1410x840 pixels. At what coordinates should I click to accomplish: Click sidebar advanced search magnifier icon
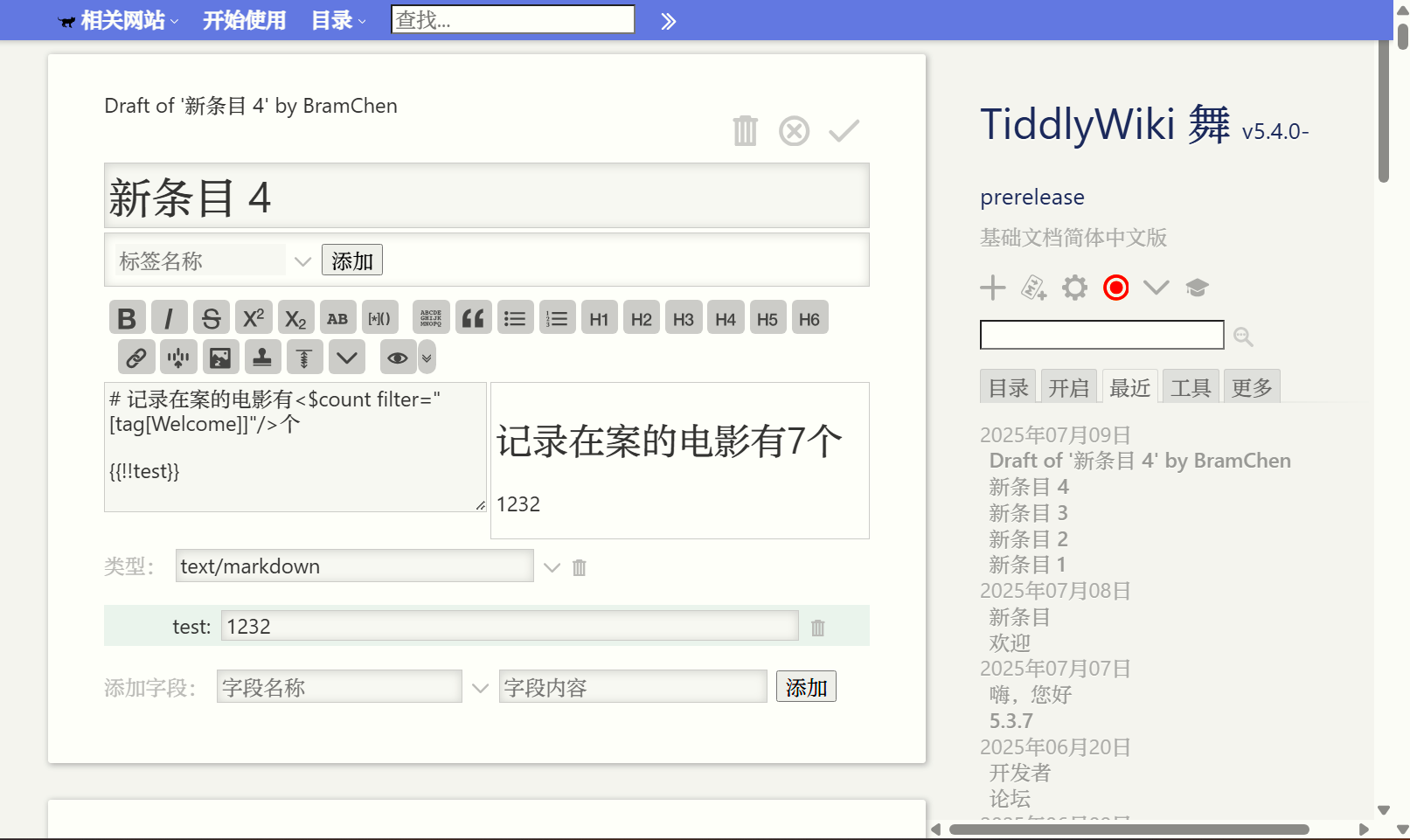tap(1243, 337)
